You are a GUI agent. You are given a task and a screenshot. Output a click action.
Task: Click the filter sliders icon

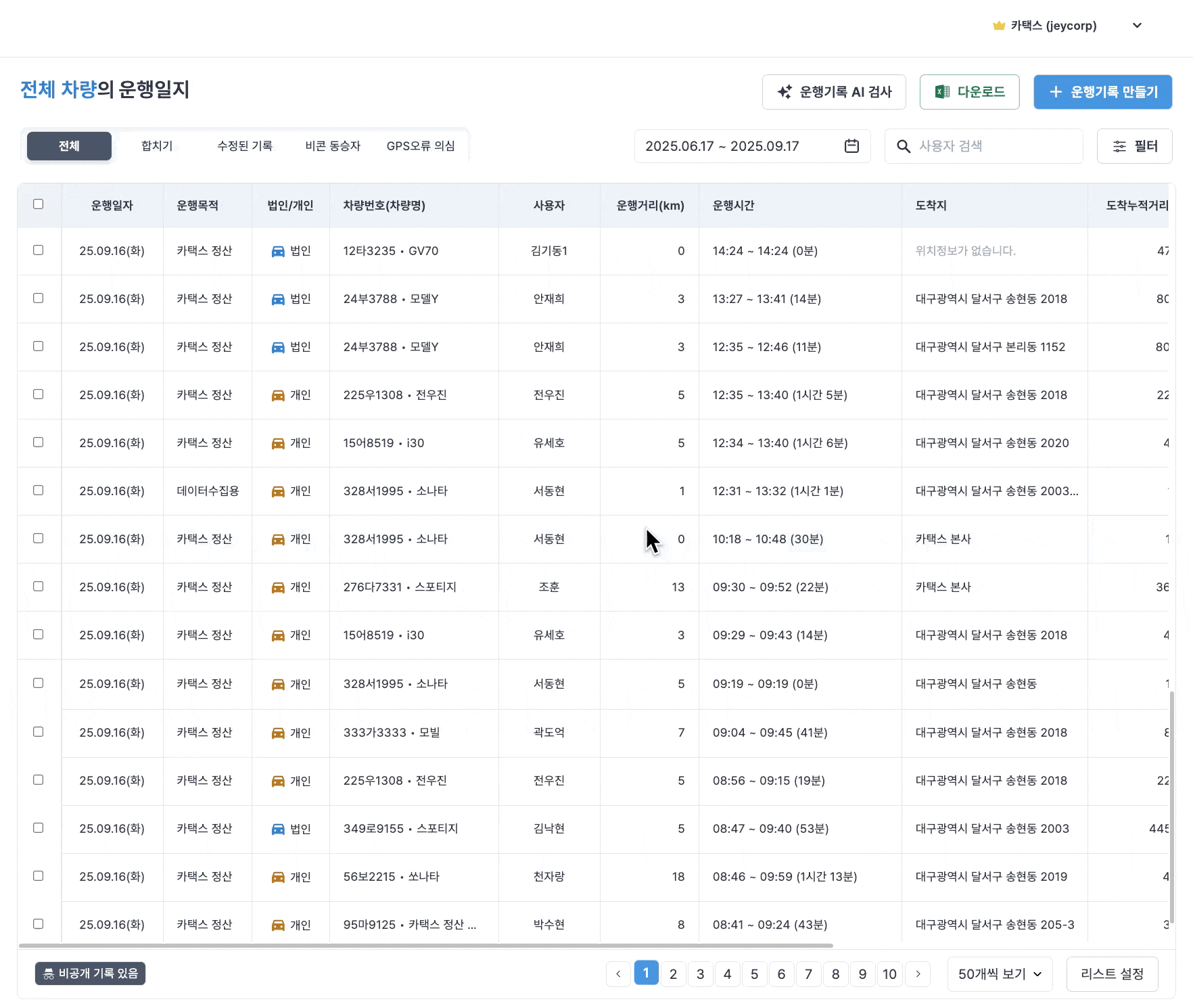click(1119, 146)
